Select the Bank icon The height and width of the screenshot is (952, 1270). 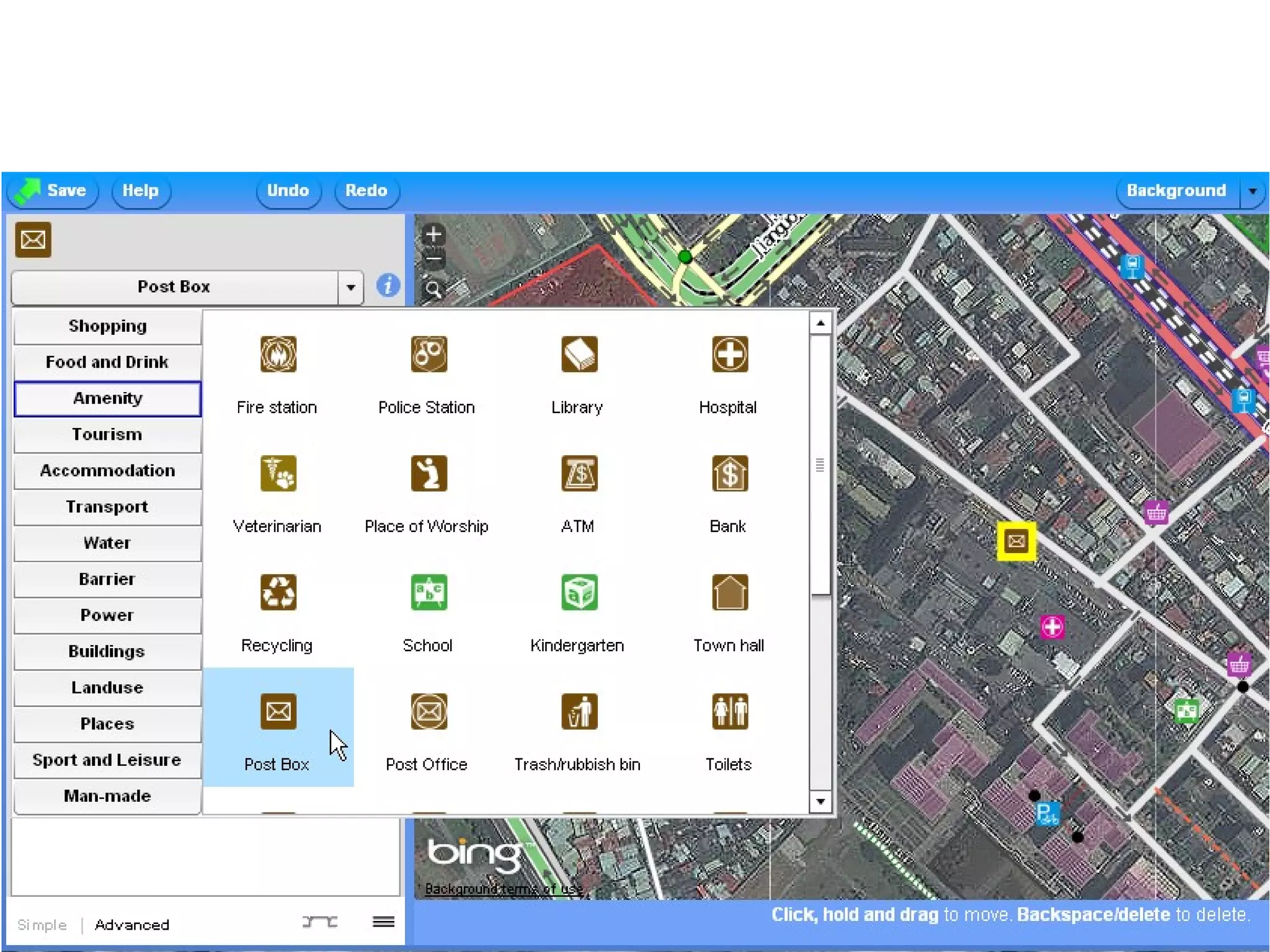point(730,473)
